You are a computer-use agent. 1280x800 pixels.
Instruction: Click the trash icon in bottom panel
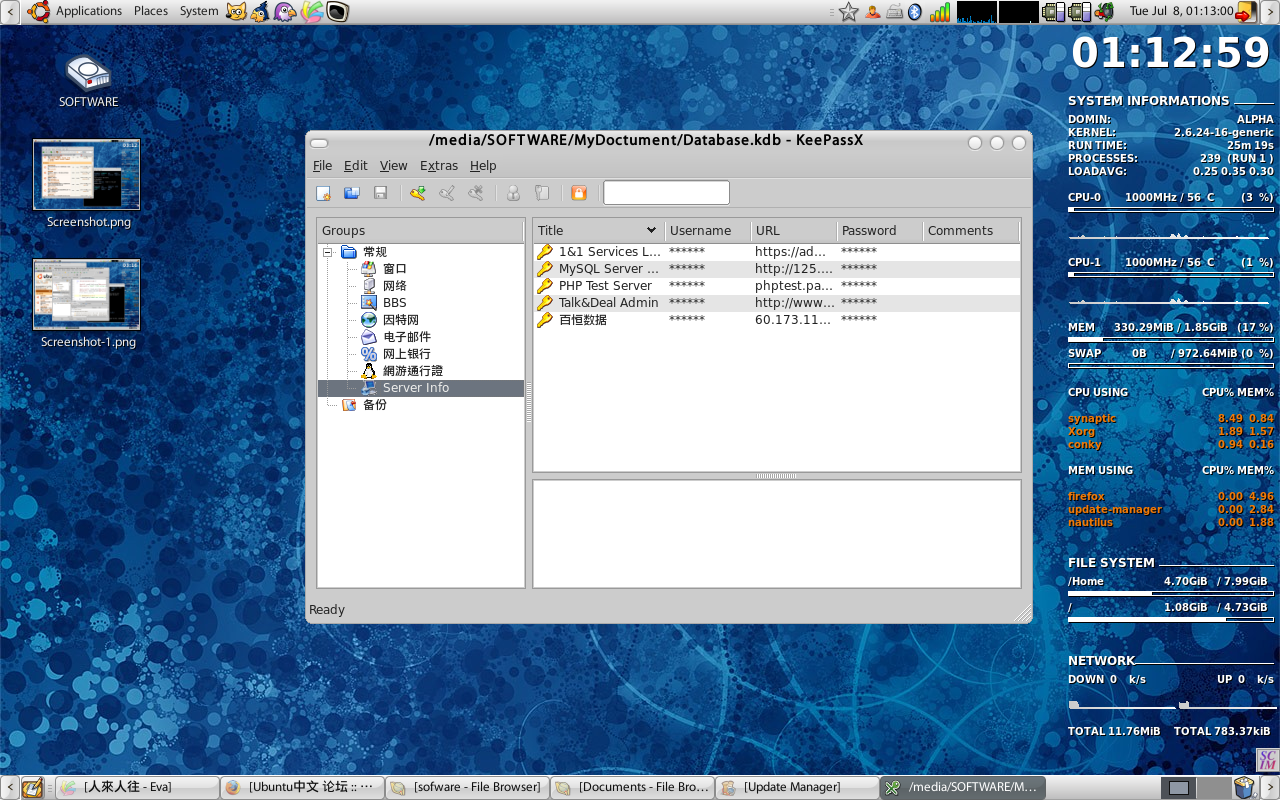click(x=1244, y=788)
